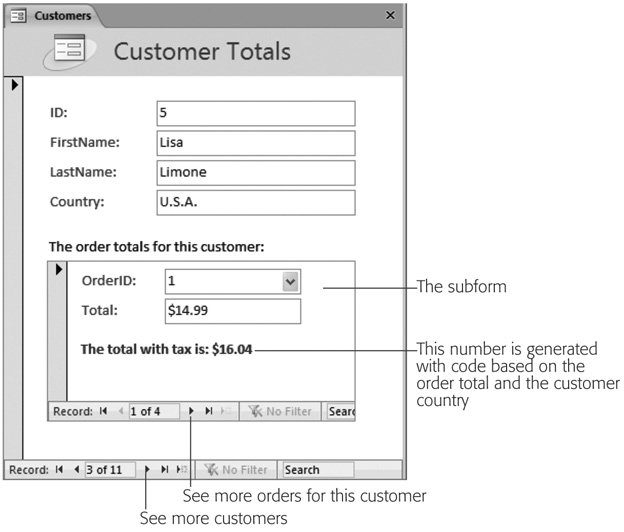The image size is (624, 532).
Task: Click the Country field containing U.S.A.
Action: 256,203
